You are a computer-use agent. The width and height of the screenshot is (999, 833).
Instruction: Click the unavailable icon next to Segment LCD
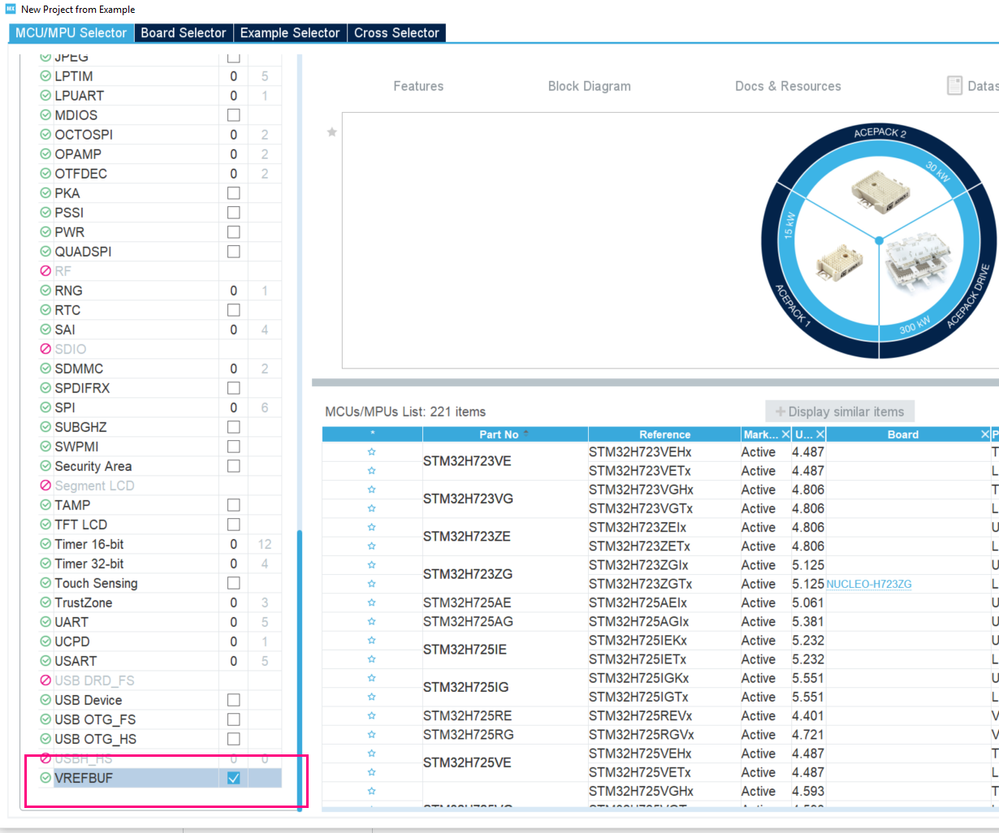[45, 485]
